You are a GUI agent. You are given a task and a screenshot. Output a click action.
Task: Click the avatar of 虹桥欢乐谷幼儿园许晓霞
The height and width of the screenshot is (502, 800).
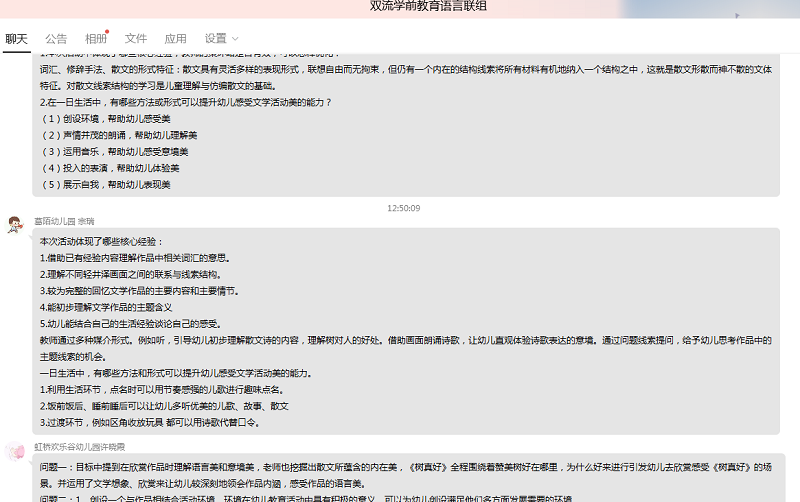[16, 450]
